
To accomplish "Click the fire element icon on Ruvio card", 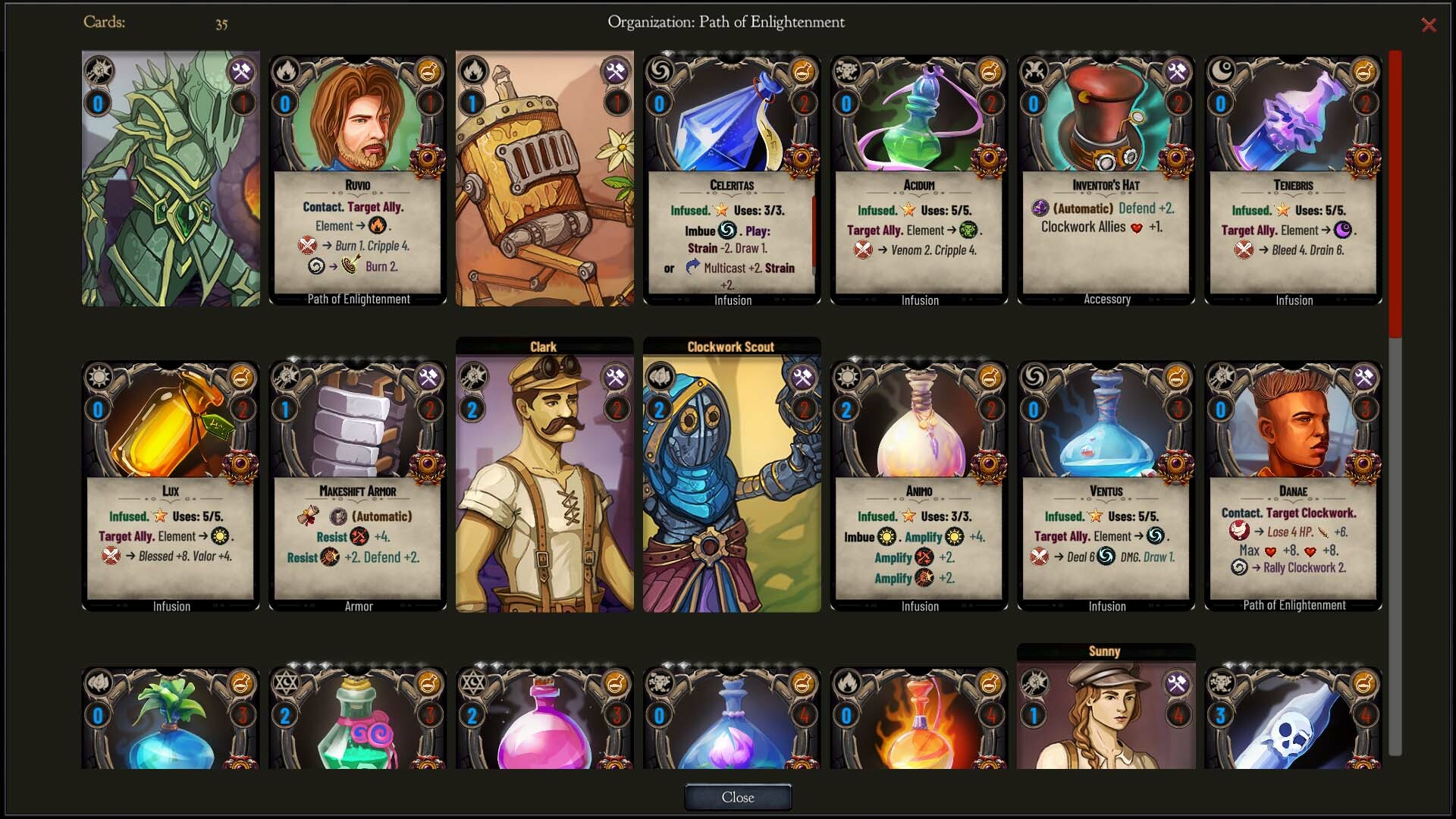I will pyautogui.click(x=287, y=71).
